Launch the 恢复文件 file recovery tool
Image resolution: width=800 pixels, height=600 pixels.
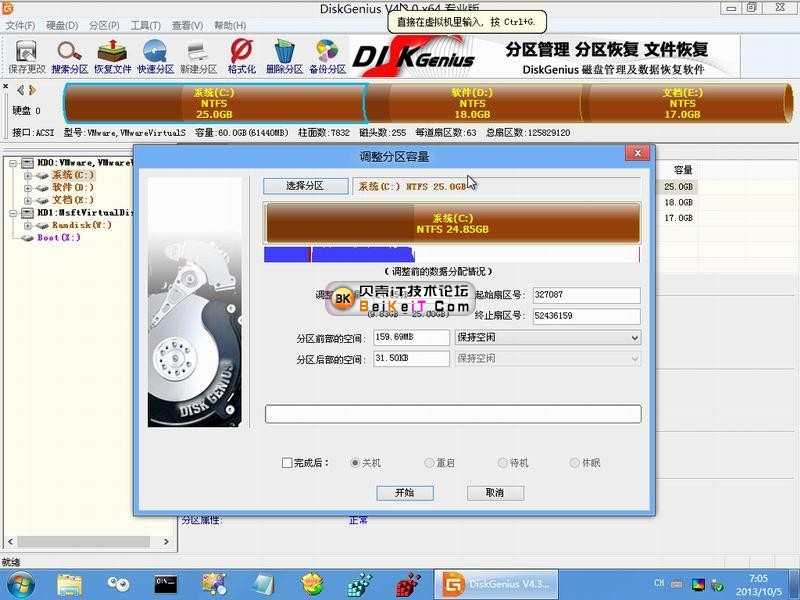[x=112, y=57]
